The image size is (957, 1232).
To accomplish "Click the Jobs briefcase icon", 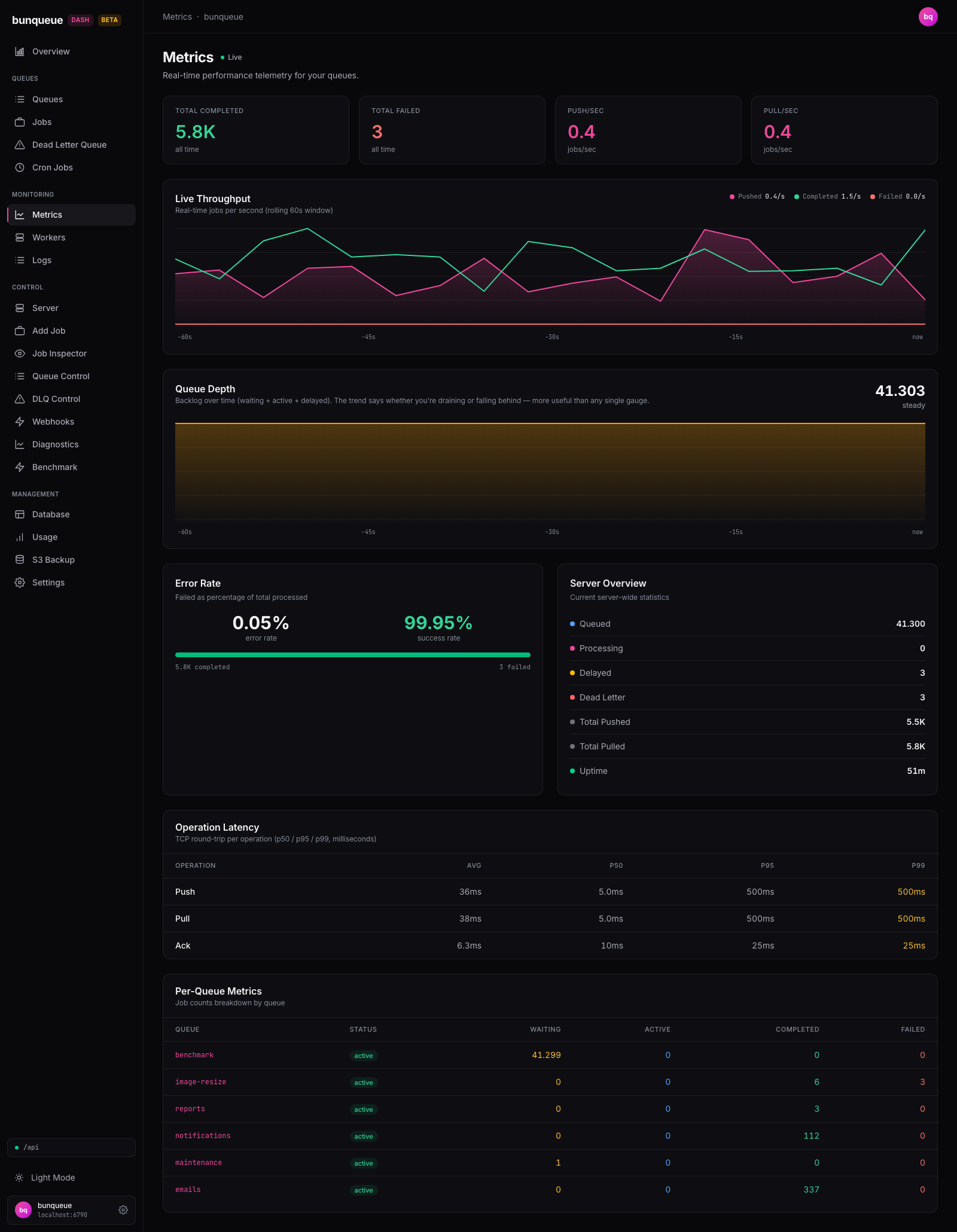I will coord(20,122).
